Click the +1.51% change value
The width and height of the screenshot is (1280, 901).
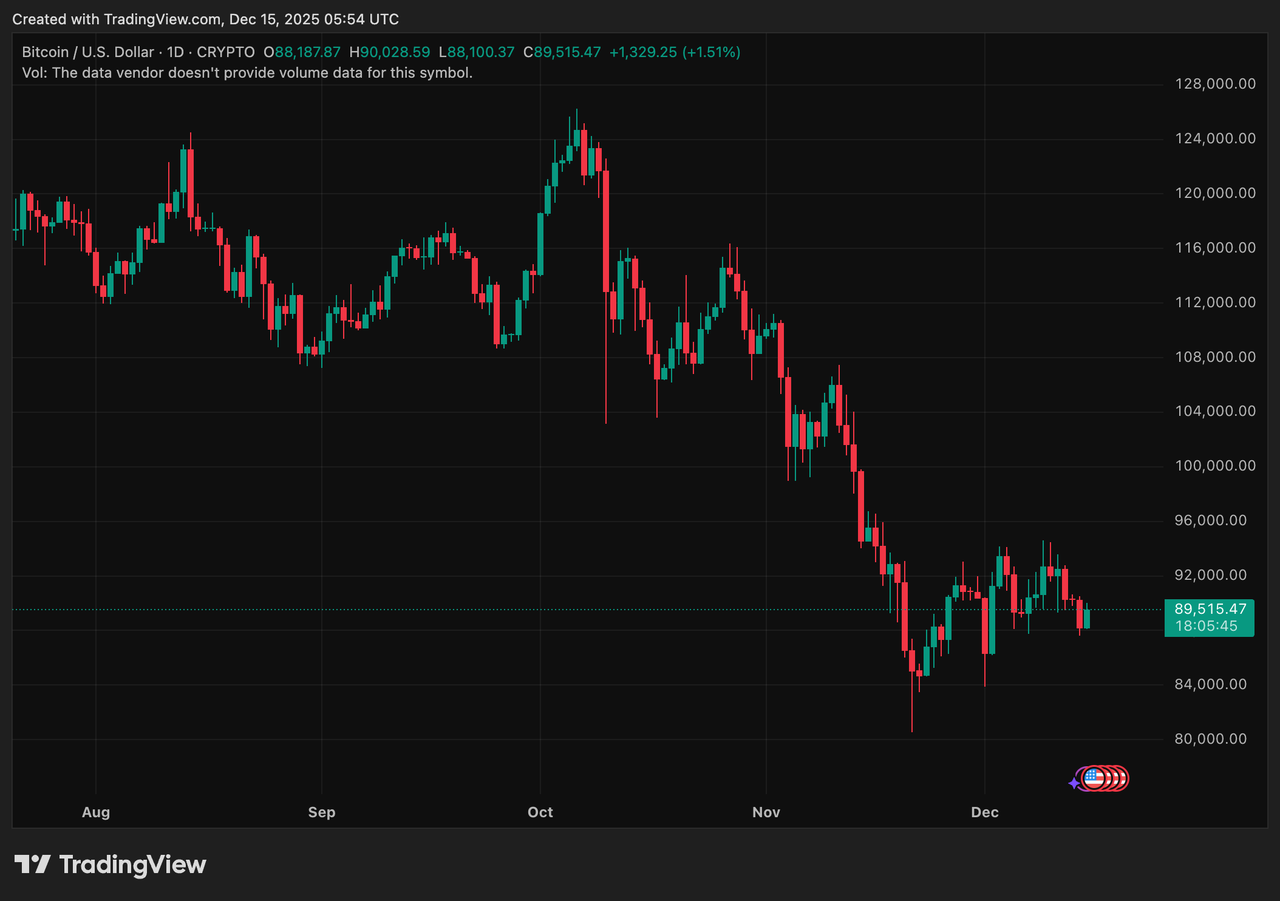712,52
